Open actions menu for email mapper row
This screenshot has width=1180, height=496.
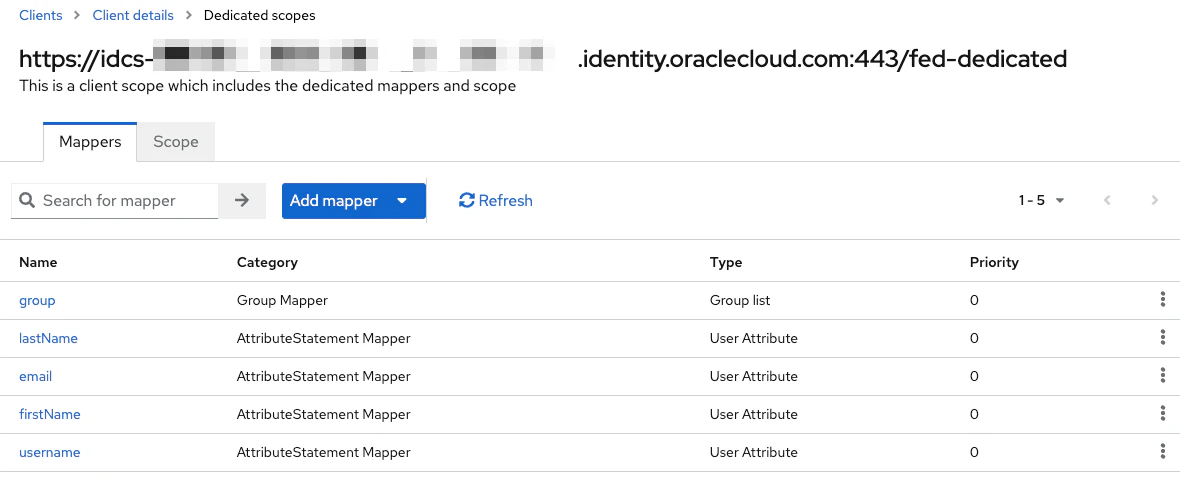click(1163, 376)
